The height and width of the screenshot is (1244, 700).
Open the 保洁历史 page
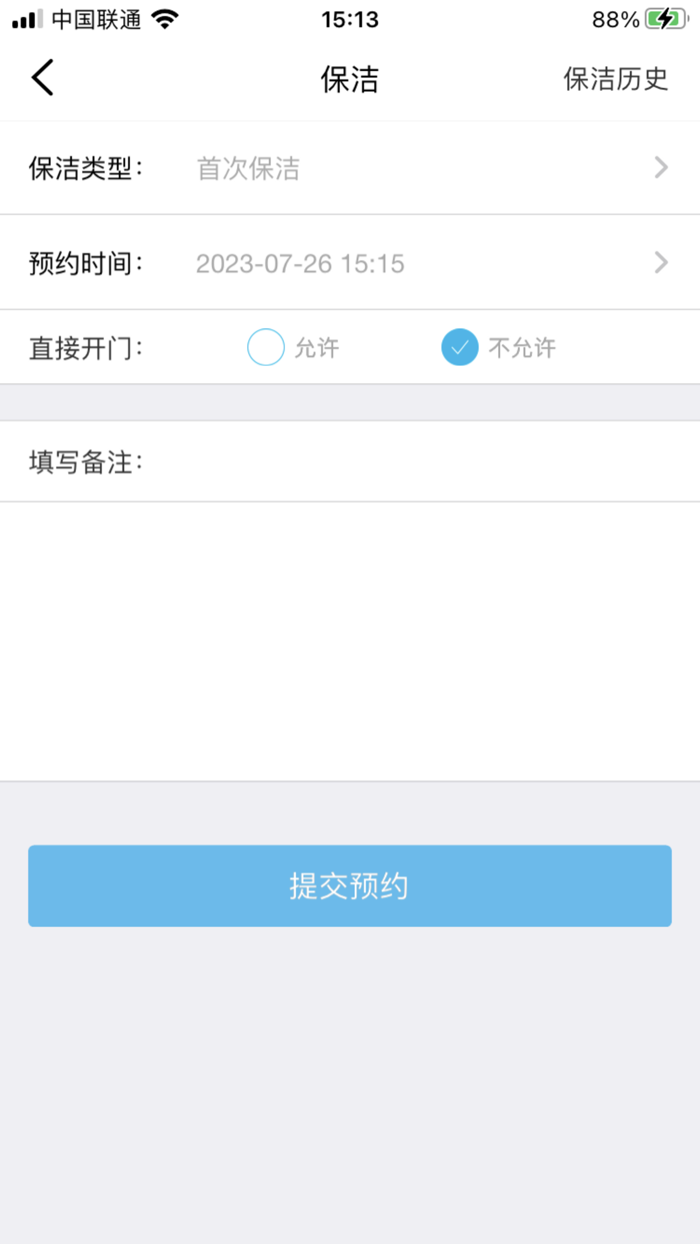[x=615, y=80]
